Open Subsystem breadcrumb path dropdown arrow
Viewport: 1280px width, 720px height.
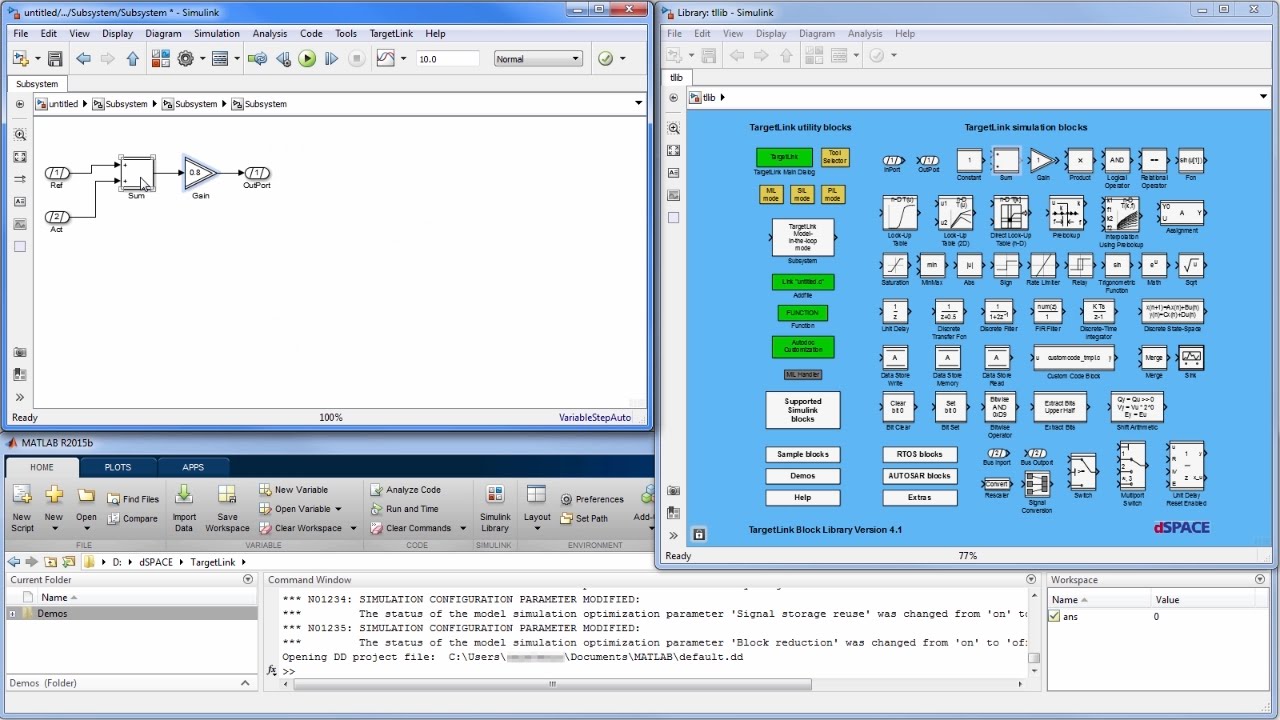click(x=638, y=103)
